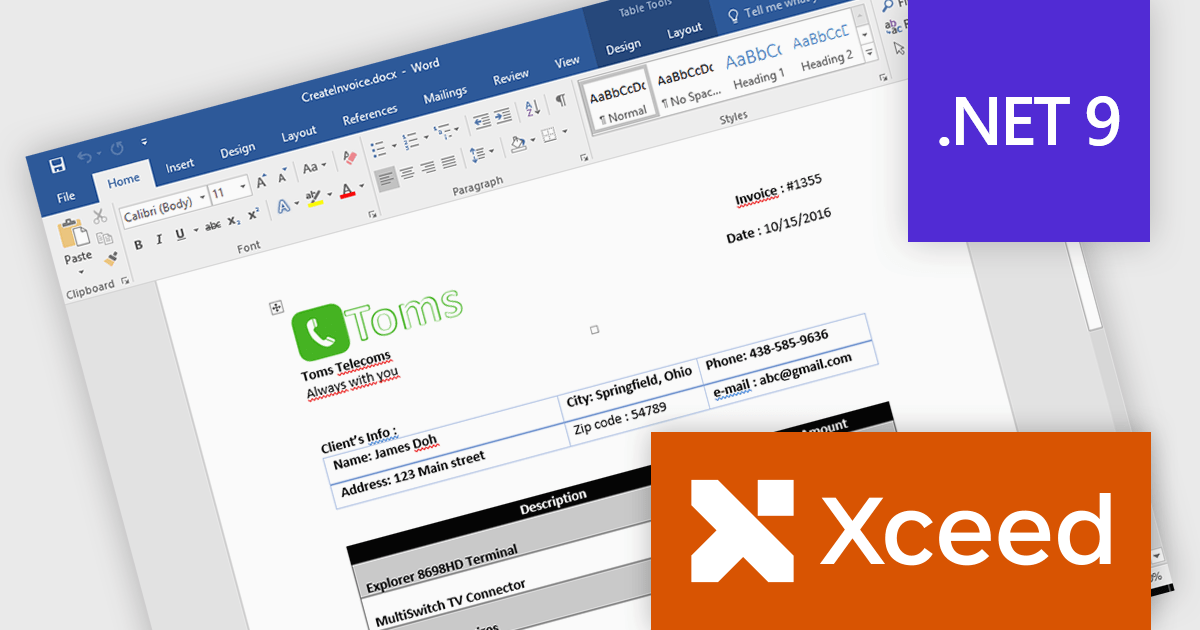The width and height of the screenshot is (1200, 630).
Task: Apply numbered list formatting
Action: coord(409,140)
